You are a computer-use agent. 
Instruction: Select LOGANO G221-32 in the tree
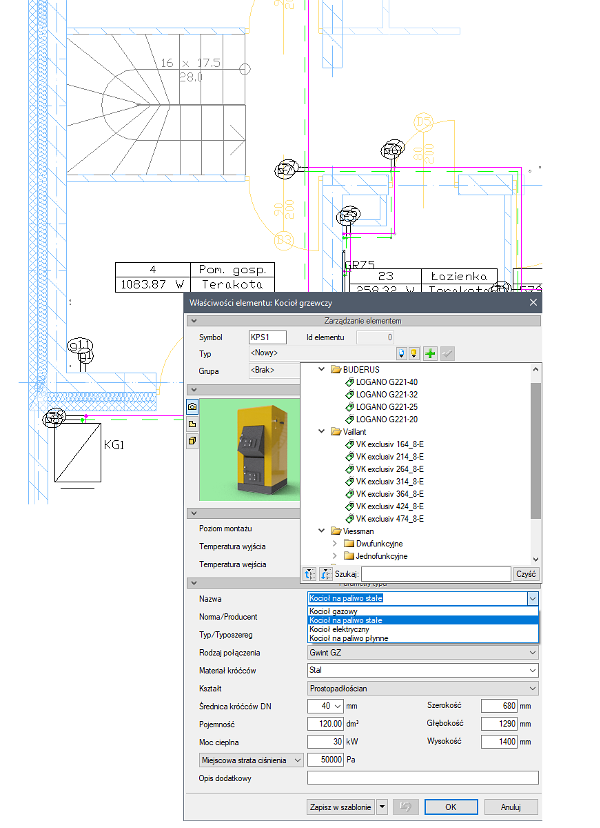tap(387, 394)
